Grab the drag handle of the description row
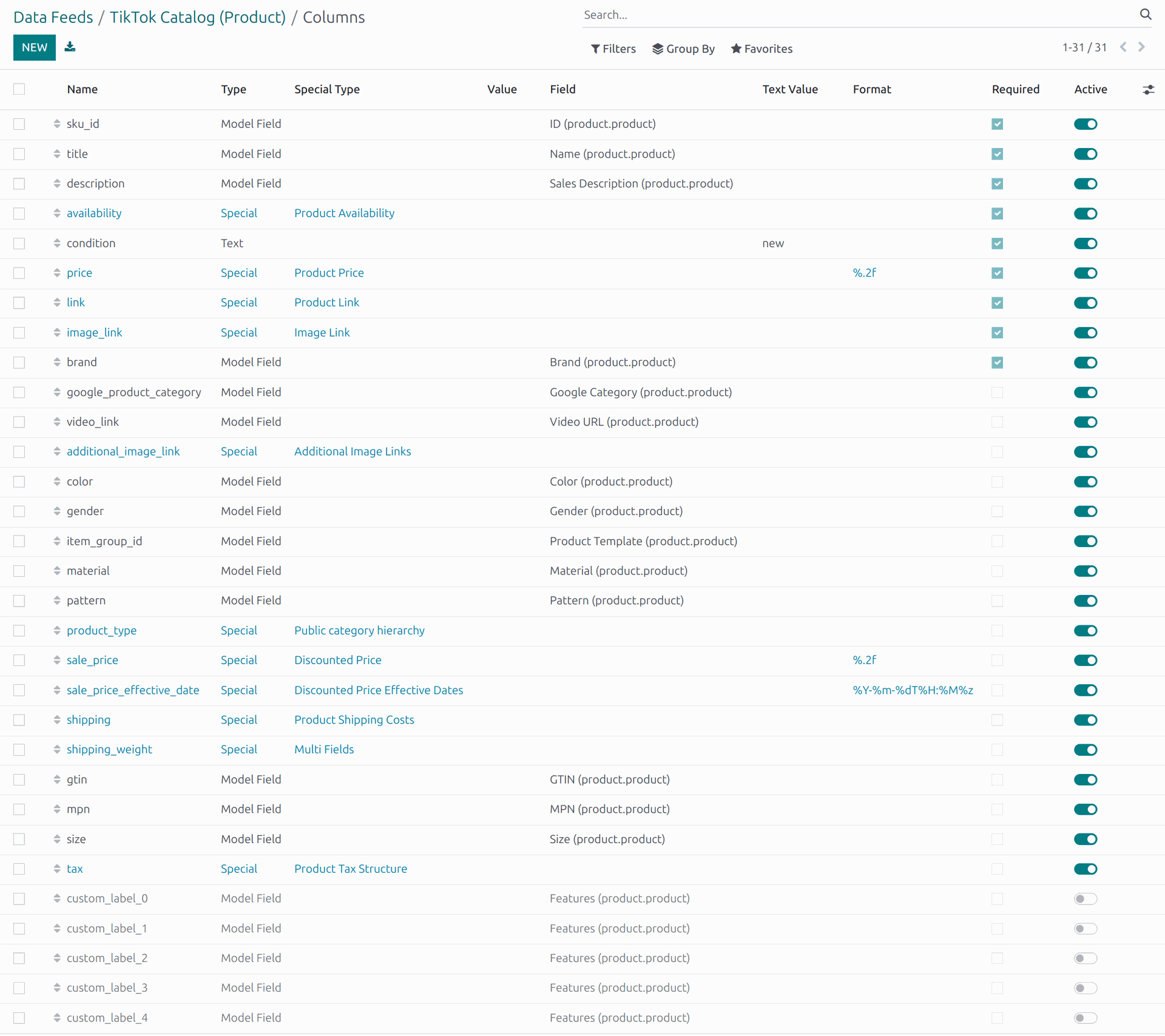The width and height of the screenshot is (1165, 1036). click(x=57, y=184)
